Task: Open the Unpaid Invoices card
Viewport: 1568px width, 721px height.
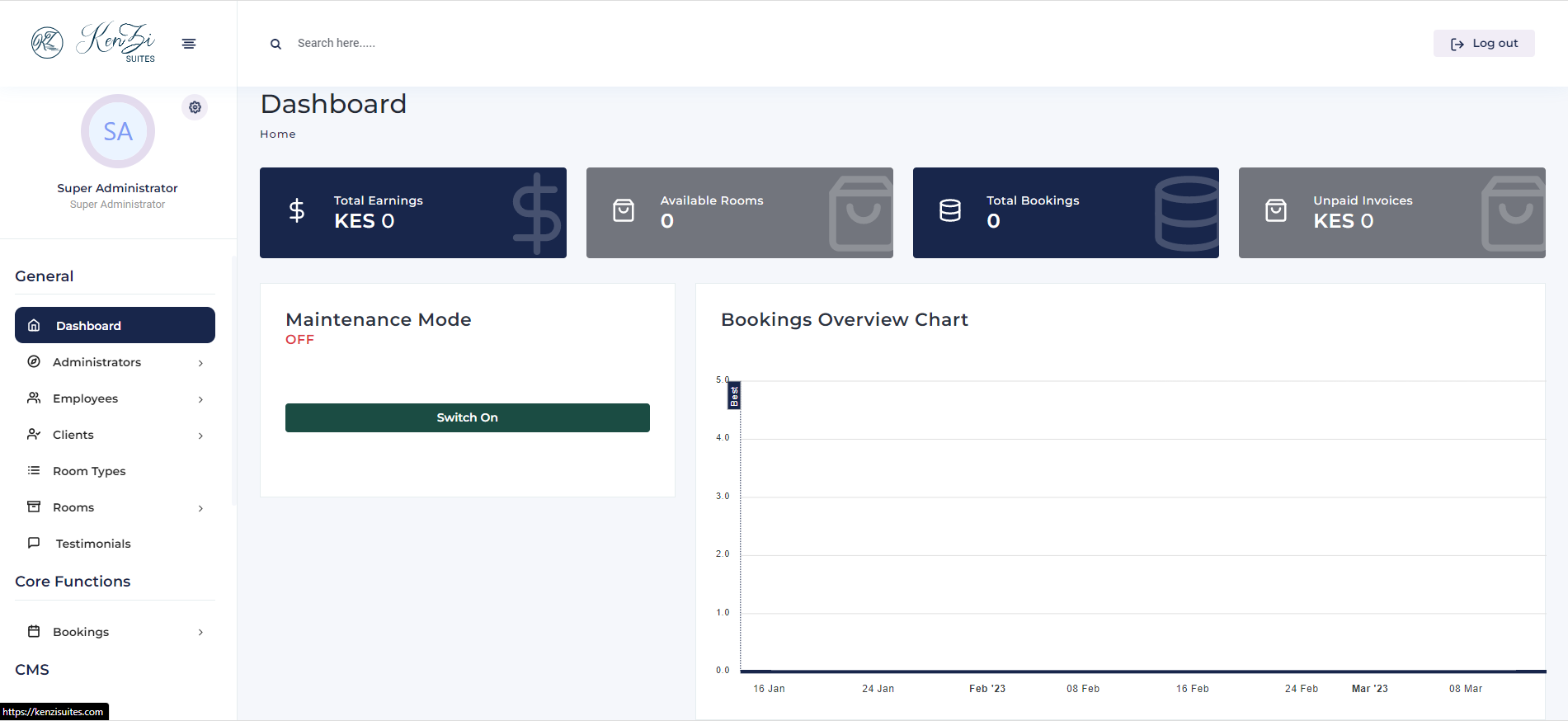Action: (x=1392, y=213)
